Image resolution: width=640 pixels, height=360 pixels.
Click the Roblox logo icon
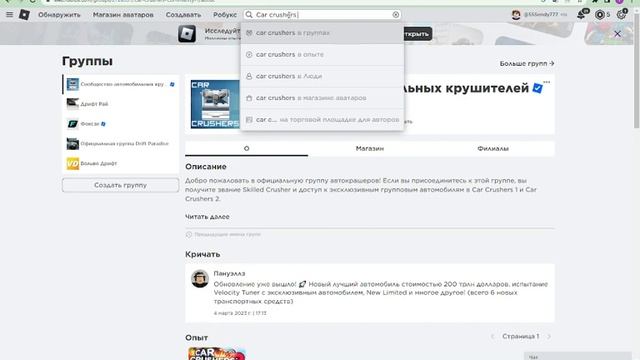[24, 15]
